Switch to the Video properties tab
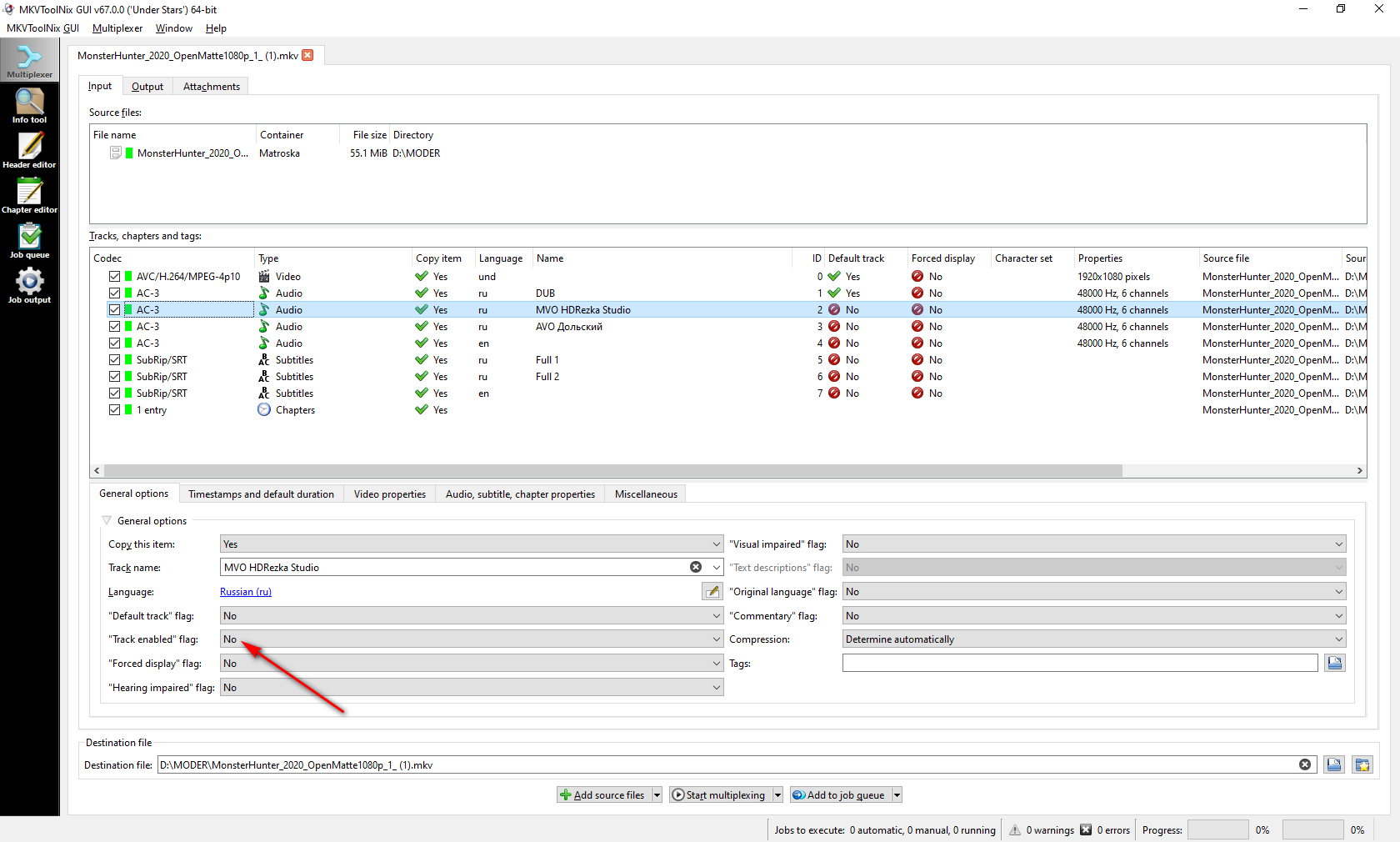Viewport: 1400px width, 842px height. coord(390,494)
